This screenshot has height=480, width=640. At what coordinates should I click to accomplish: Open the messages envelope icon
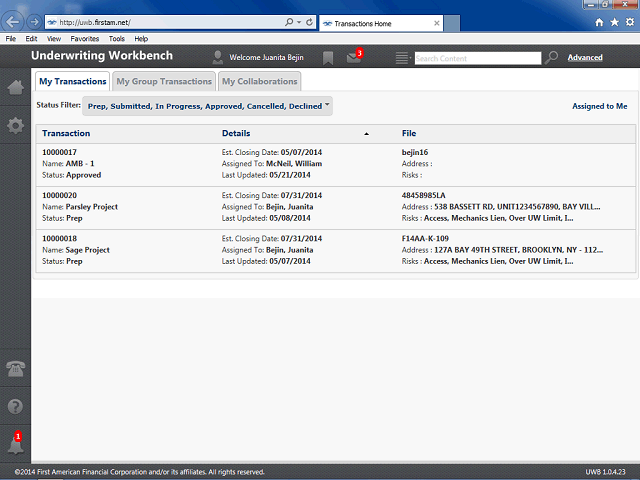[354, 57]
